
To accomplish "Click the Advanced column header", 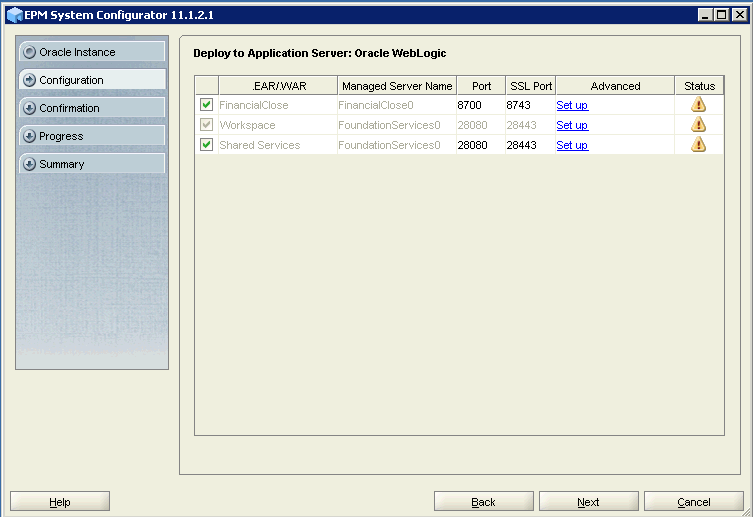I will tap(615, 86).
